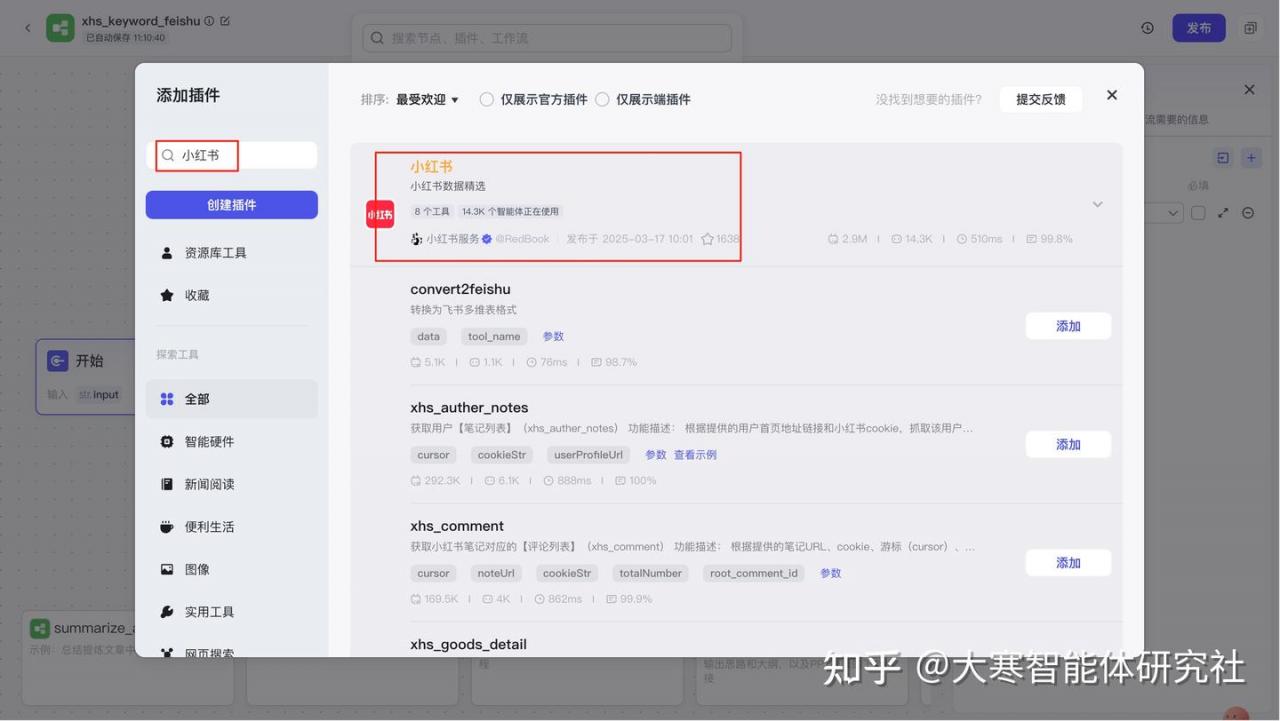Select the 图像 category
The width and height of the screenshot is (1280, 721).
[232, 569]
